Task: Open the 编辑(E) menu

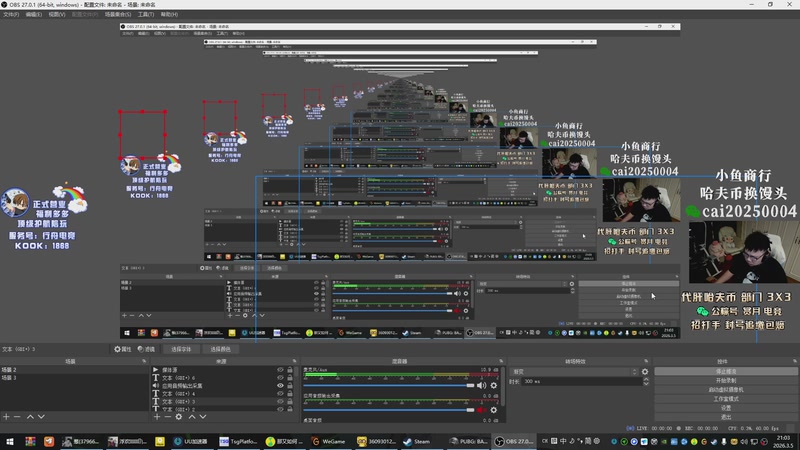Action: coord(34,14)
